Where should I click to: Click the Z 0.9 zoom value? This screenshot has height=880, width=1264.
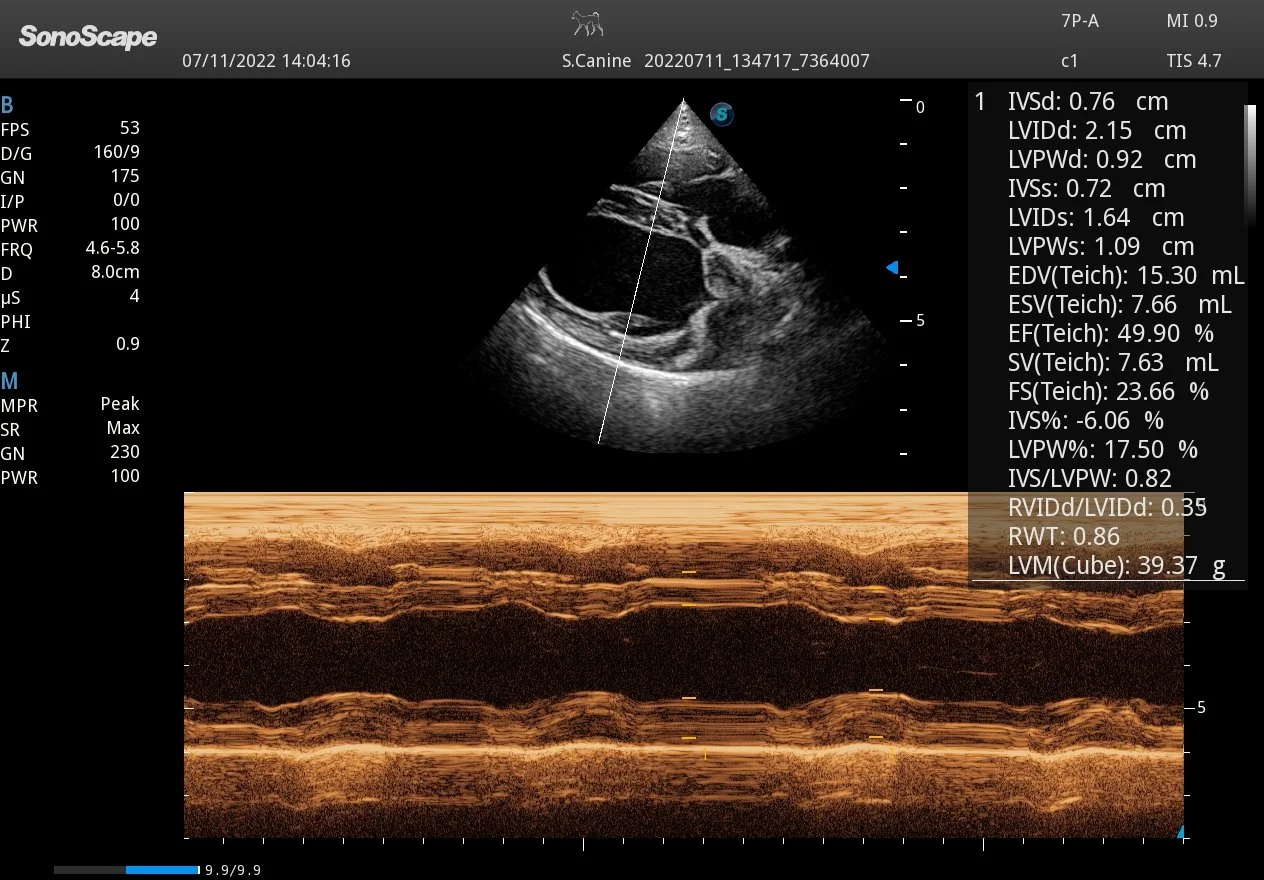128,344
